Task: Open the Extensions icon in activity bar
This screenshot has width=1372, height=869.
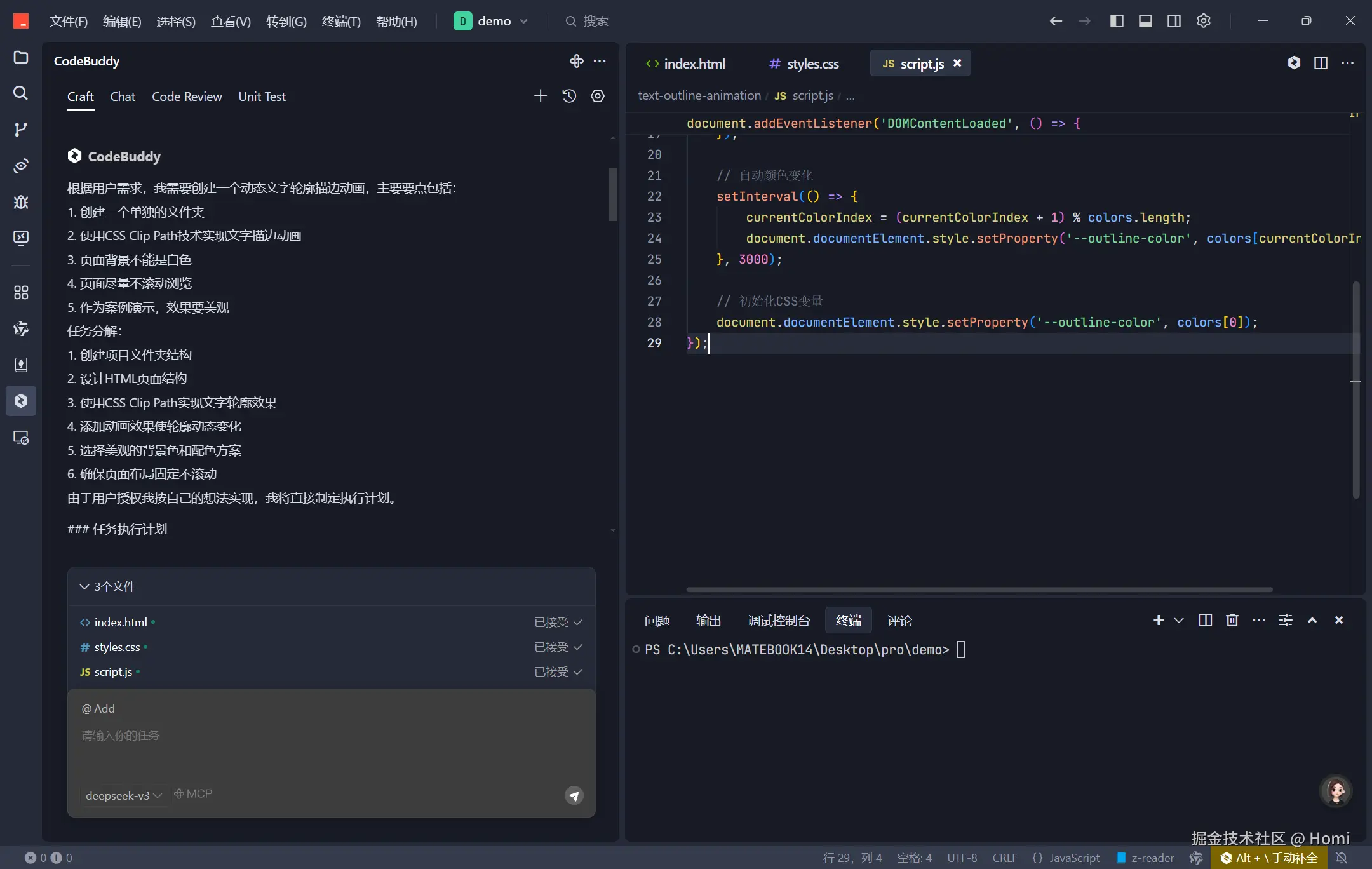Action: (x=21, y=292)
